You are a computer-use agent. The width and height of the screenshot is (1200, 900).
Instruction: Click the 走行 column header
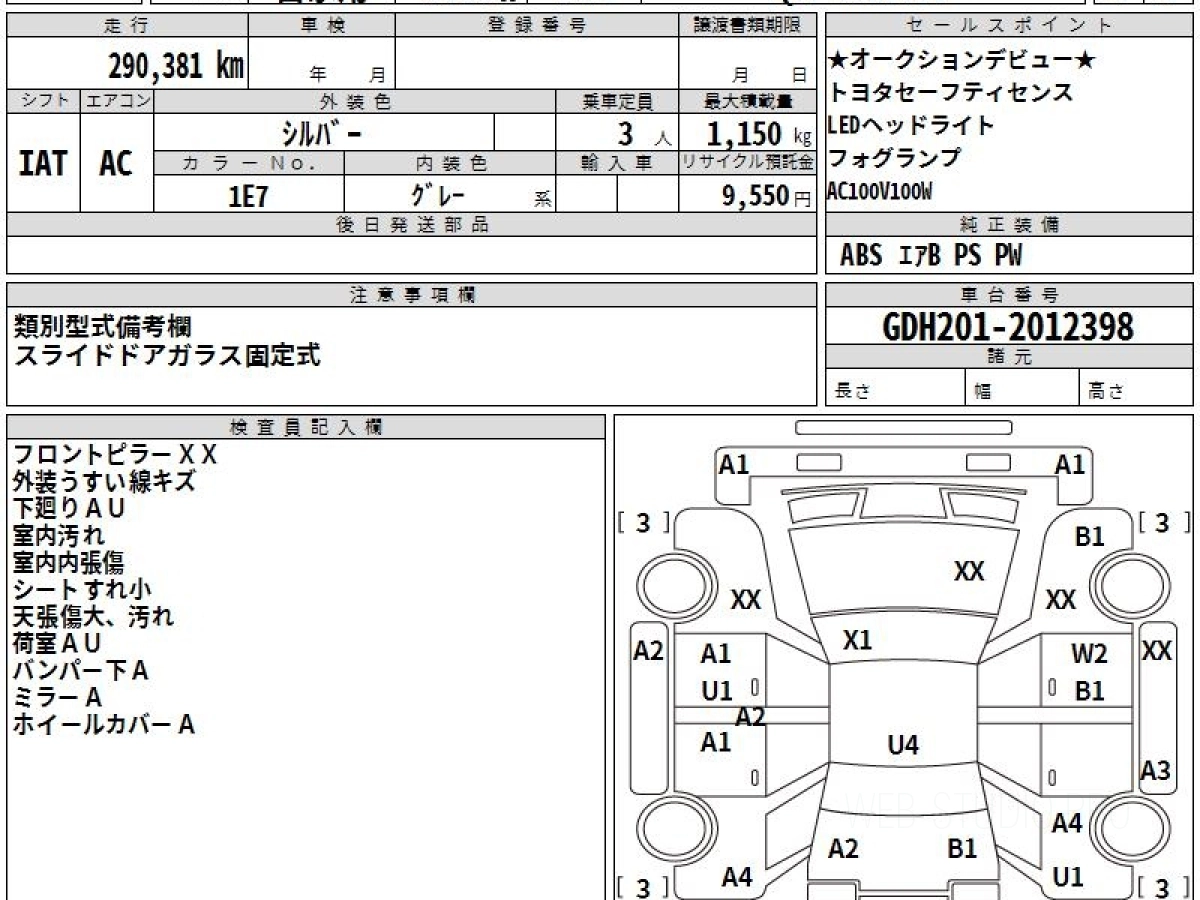(126, 26)
